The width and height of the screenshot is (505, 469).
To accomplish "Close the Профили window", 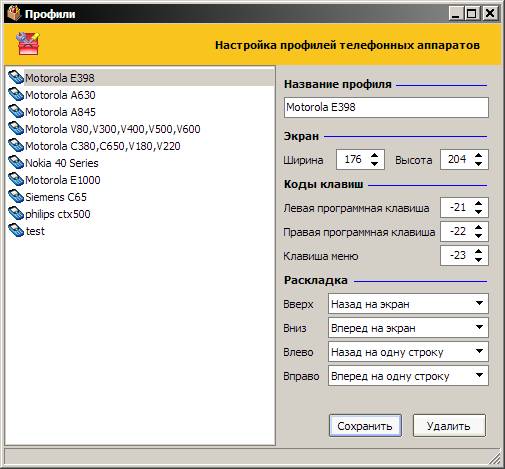I will tap(490, 14).
